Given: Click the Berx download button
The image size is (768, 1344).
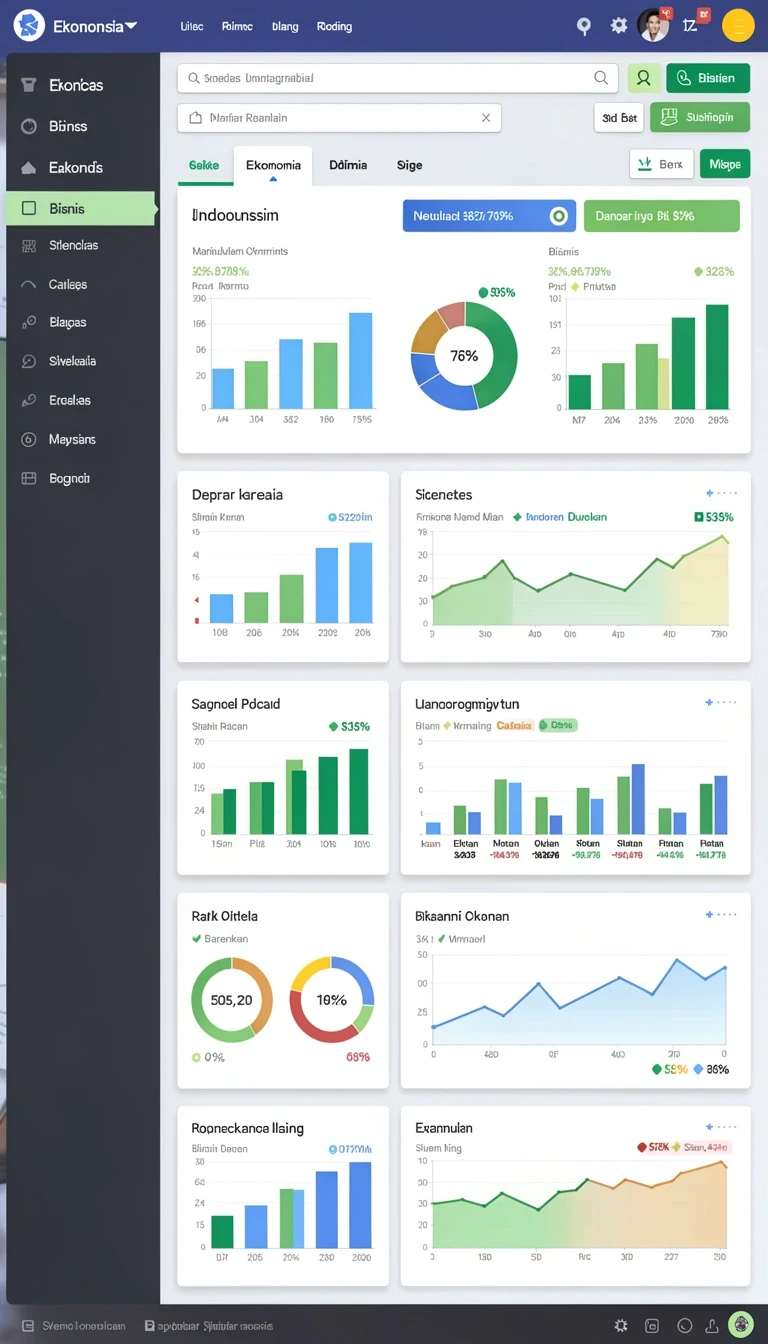Looking at the screenshot, I should click(661, 164).
